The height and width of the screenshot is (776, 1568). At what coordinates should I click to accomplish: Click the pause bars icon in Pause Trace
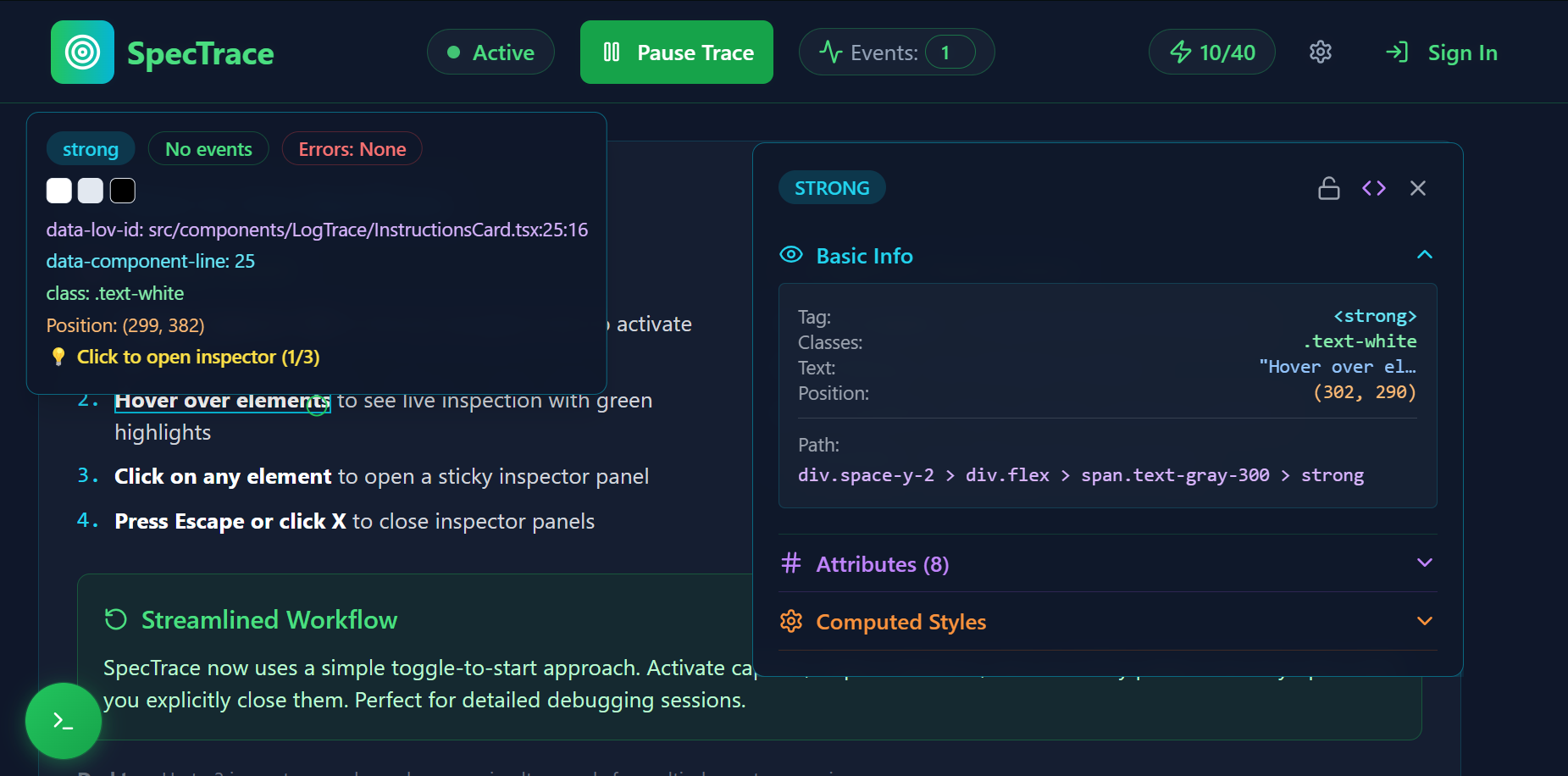[612, 53]
